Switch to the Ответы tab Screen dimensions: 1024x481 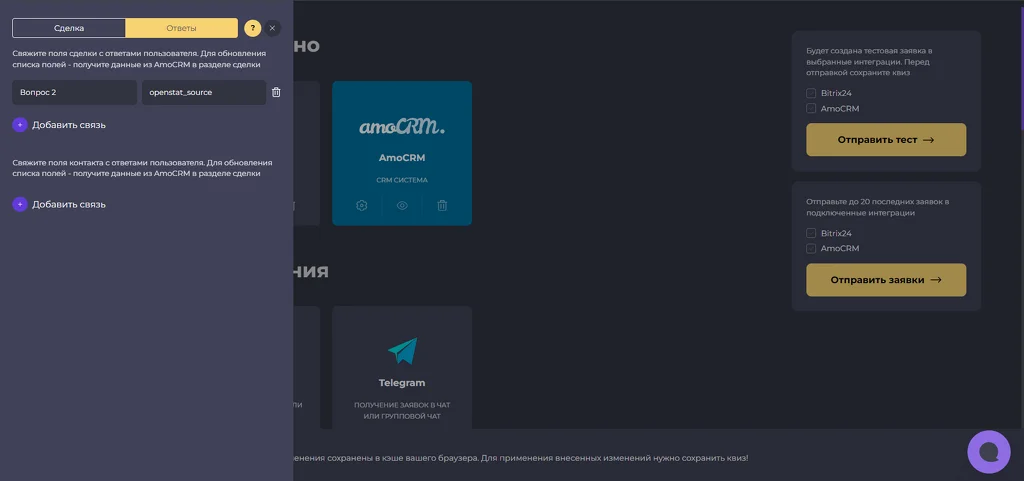point(182,28)
